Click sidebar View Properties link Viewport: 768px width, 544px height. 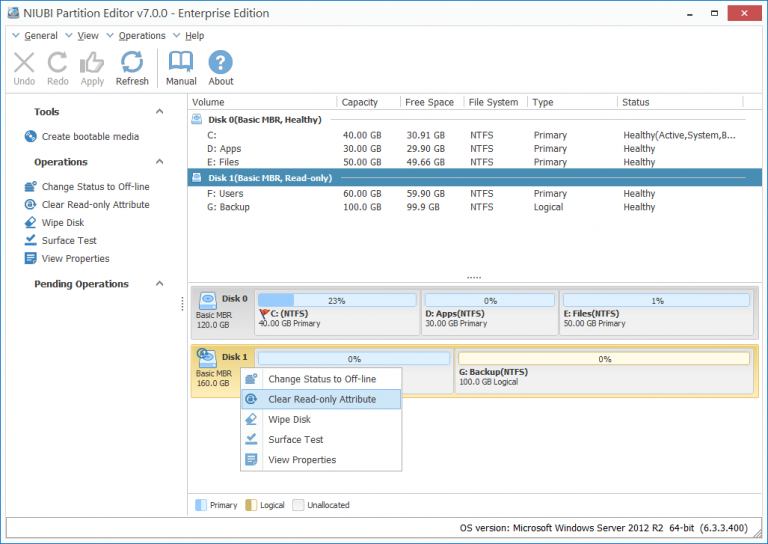(75, 259)
